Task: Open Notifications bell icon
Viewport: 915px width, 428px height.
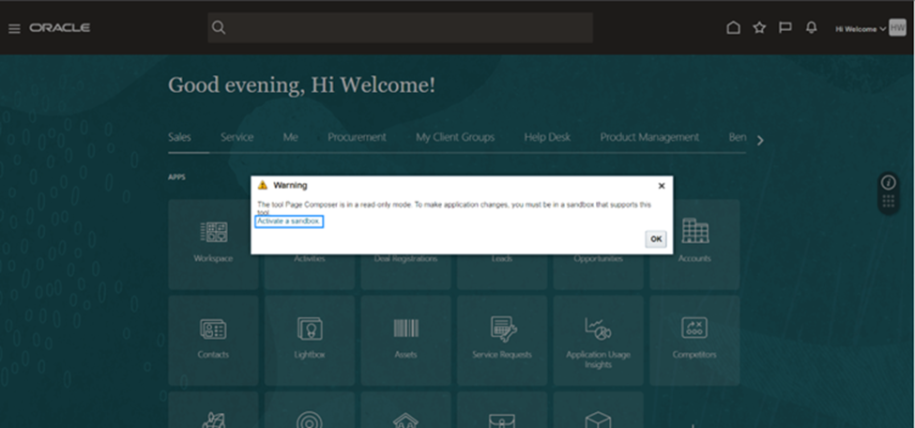Action: click(811, 28)
